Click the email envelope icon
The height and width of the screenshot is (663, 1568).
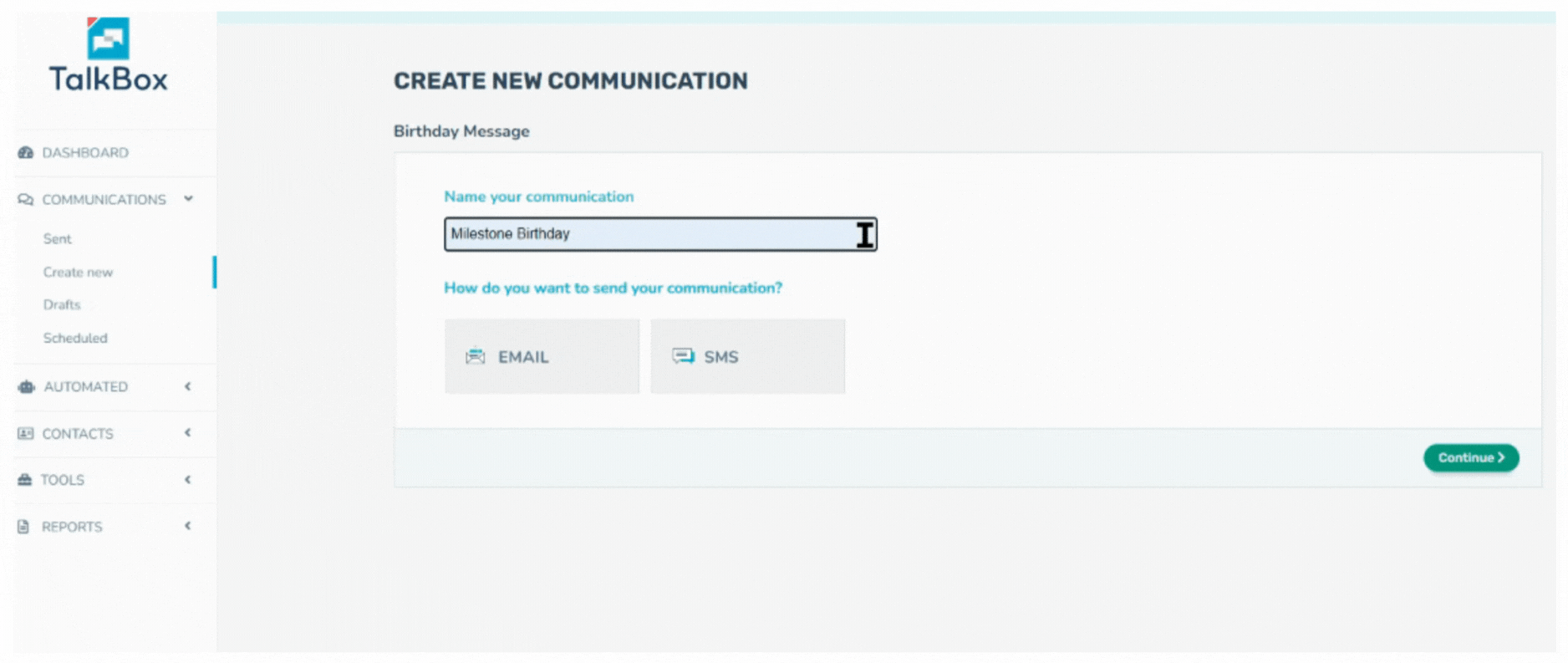(476, 356)
